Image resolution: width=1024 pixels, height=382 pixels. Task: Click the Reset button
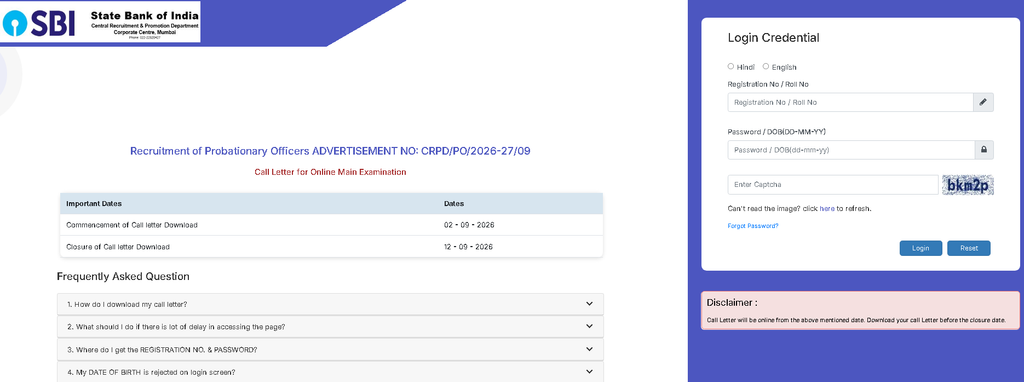(969, 248)
